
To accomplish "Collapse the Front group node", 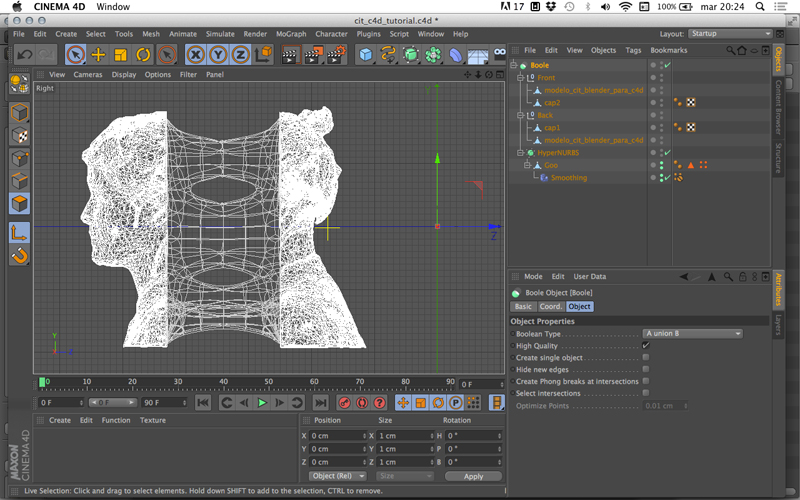I will pos(520,78).
